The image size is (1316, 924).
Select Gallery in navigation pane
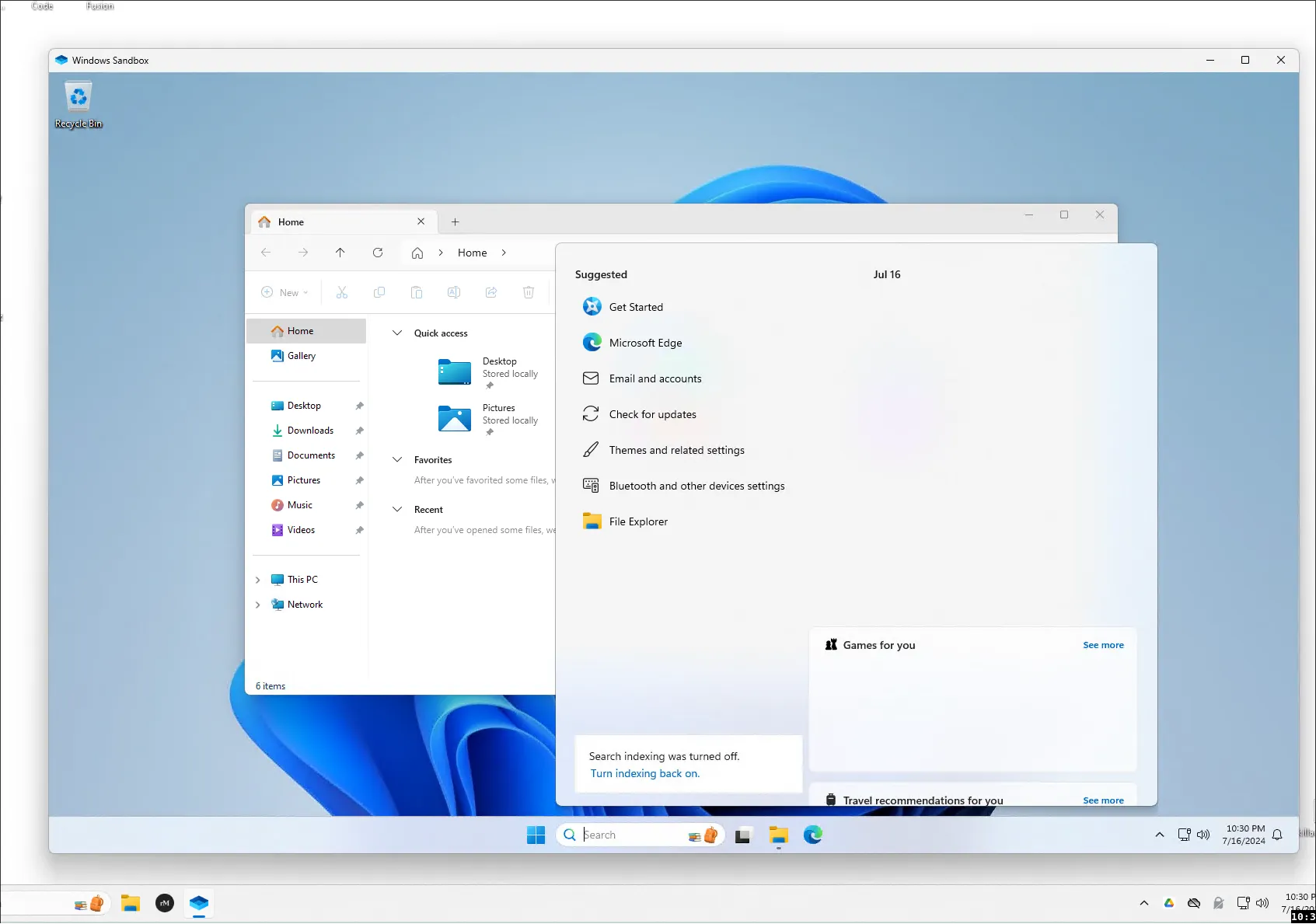[x=301, y=356]
